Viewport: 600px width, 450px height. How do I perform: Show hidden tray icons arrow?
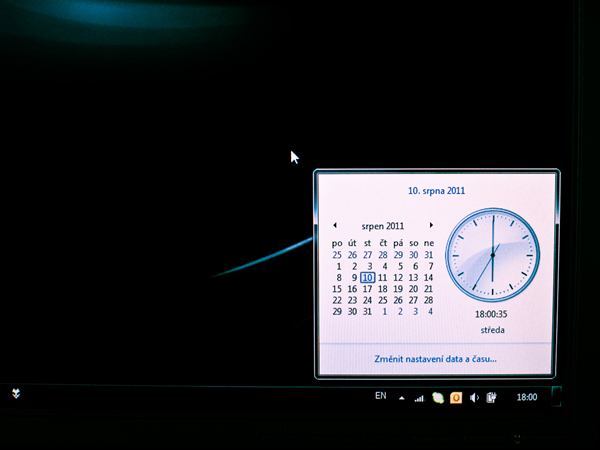[401, 398]
